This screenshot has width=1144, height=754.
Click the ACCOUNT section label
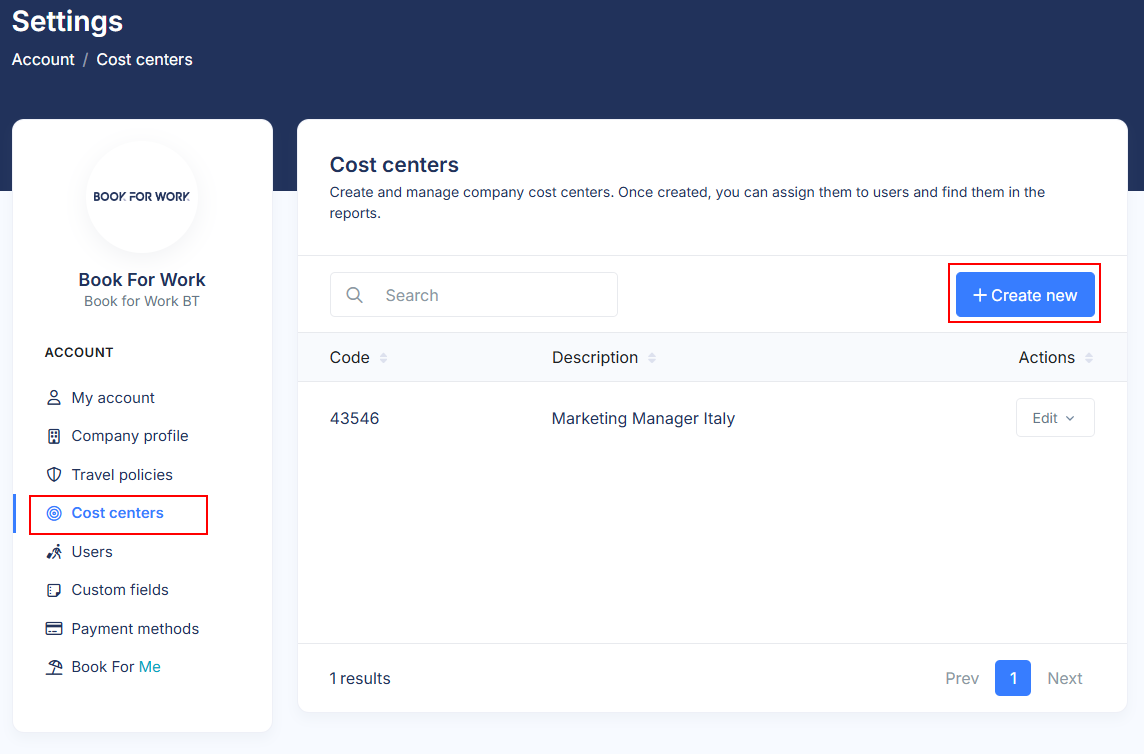pyautogui.click(x=79, y=353)
